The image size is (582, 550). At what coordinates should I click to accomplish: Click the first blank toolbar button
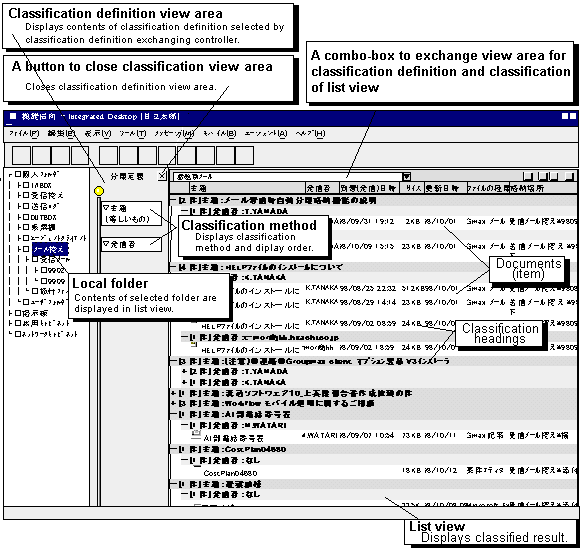(22, 155)
